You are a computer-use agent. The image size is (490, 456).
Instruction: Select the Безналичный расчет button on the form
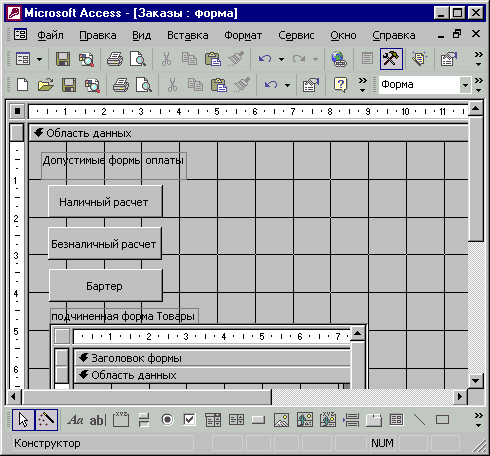pos(105,244)
